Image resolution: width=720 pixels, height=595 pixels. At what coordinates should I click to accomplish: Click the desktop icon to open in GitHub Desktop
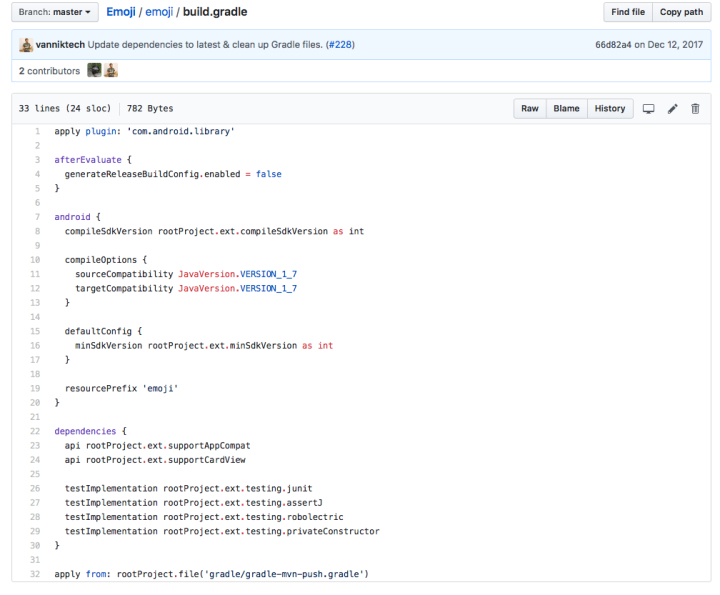tap(649, 108)
